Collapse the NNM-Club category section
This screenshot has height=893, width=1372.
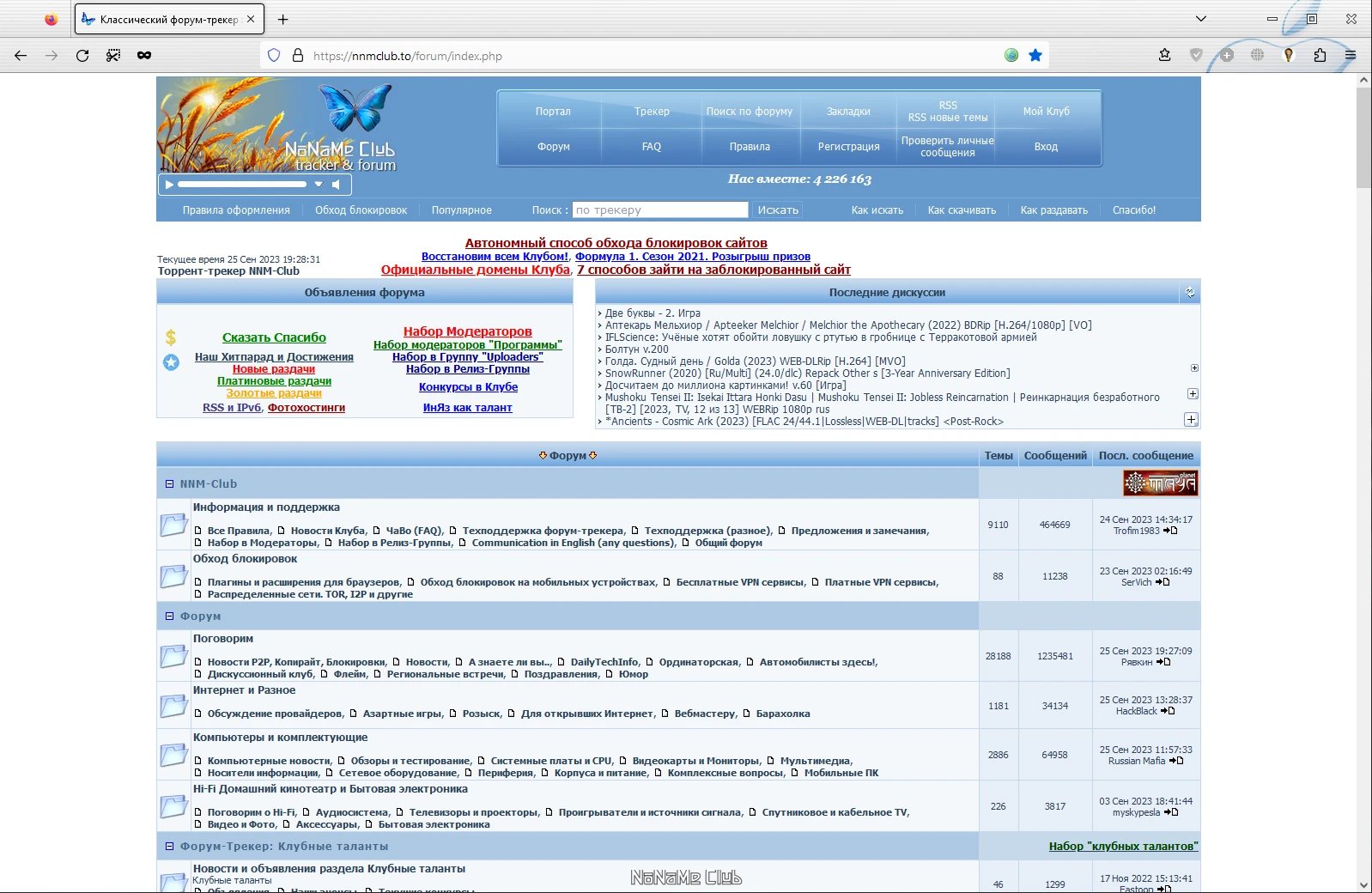point(169,483)
